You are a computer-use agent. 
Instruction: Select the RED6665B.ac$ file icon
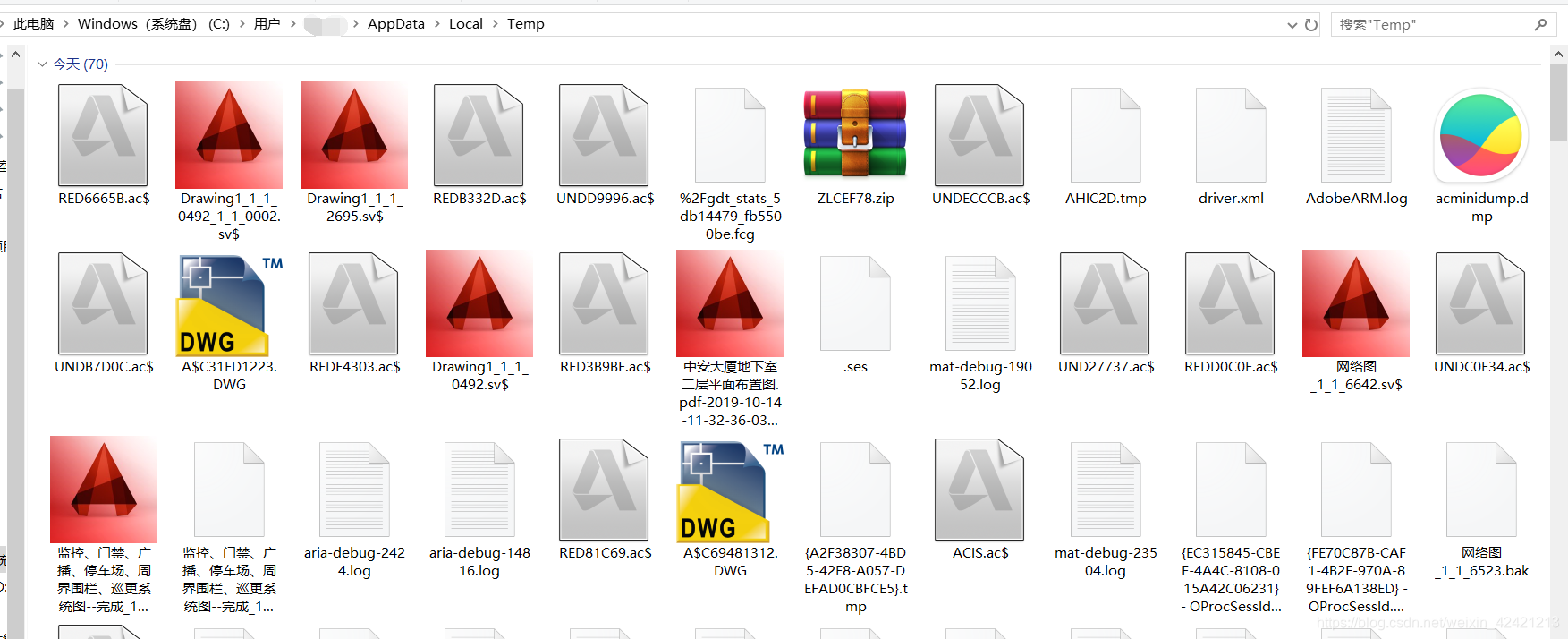pos(104,135)
